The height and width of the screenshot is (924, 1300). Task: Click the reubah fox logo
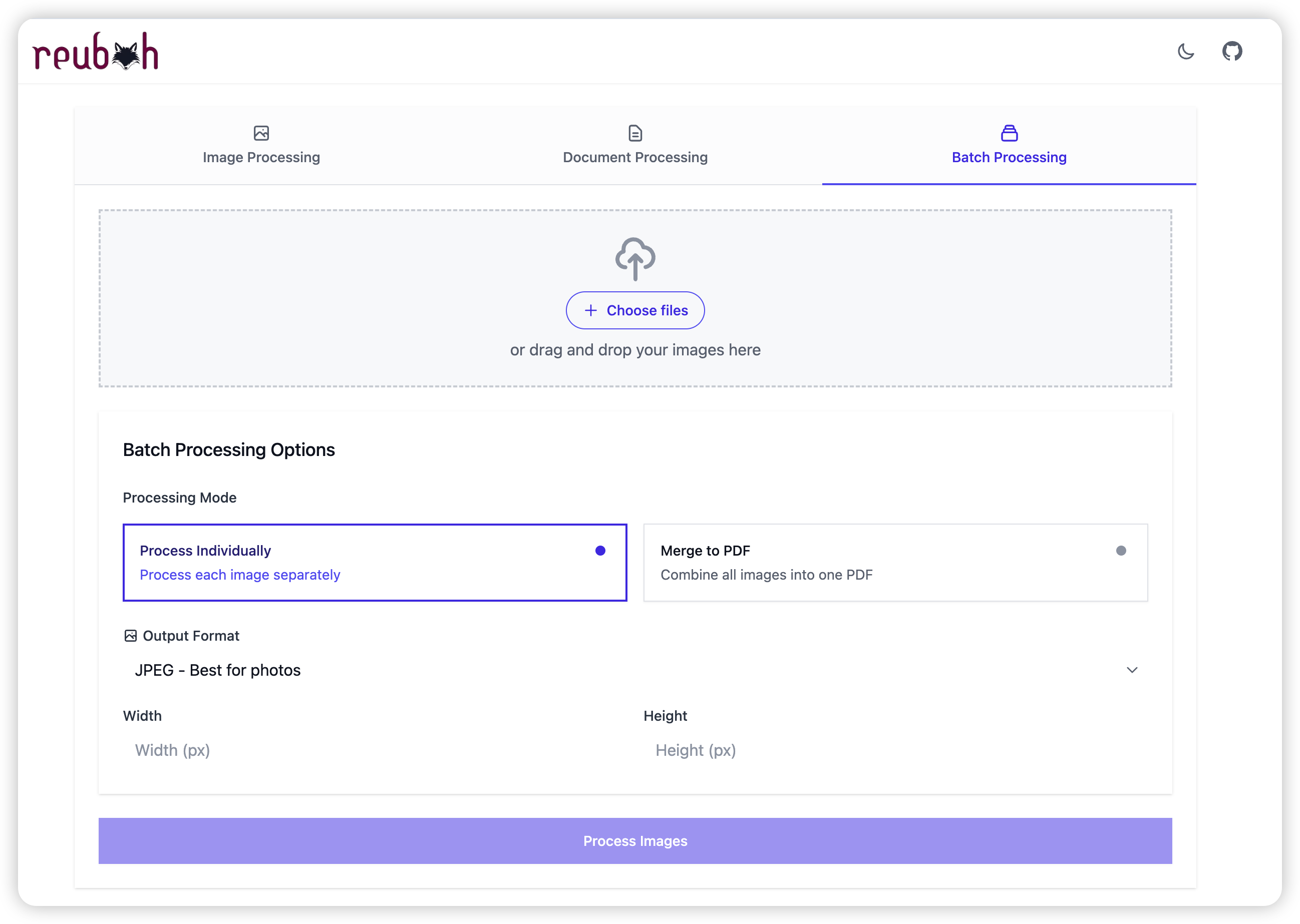(x=96, y=51)
